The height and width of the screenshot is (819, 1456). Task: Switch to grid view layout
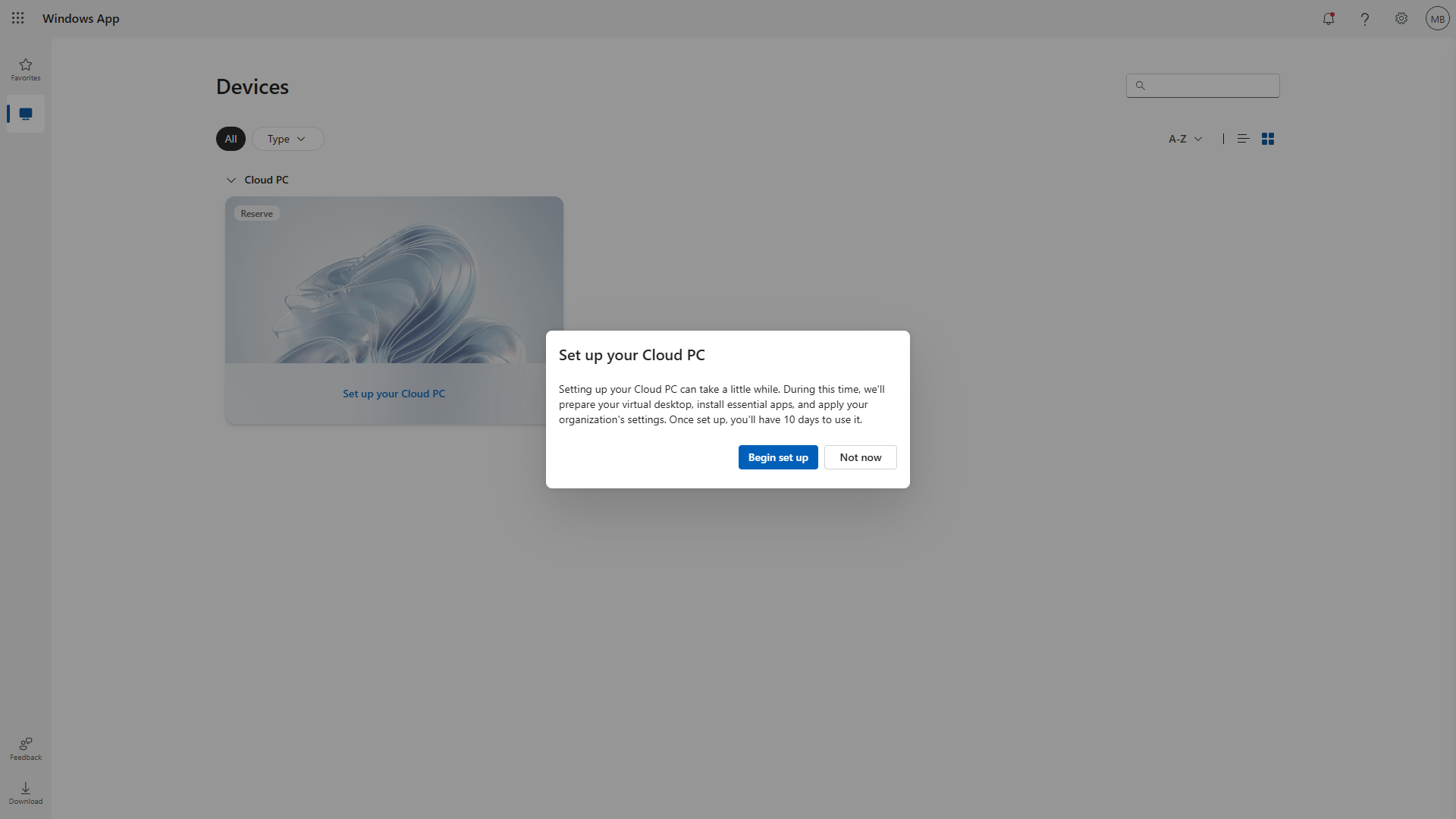[x=1268, y=139]
